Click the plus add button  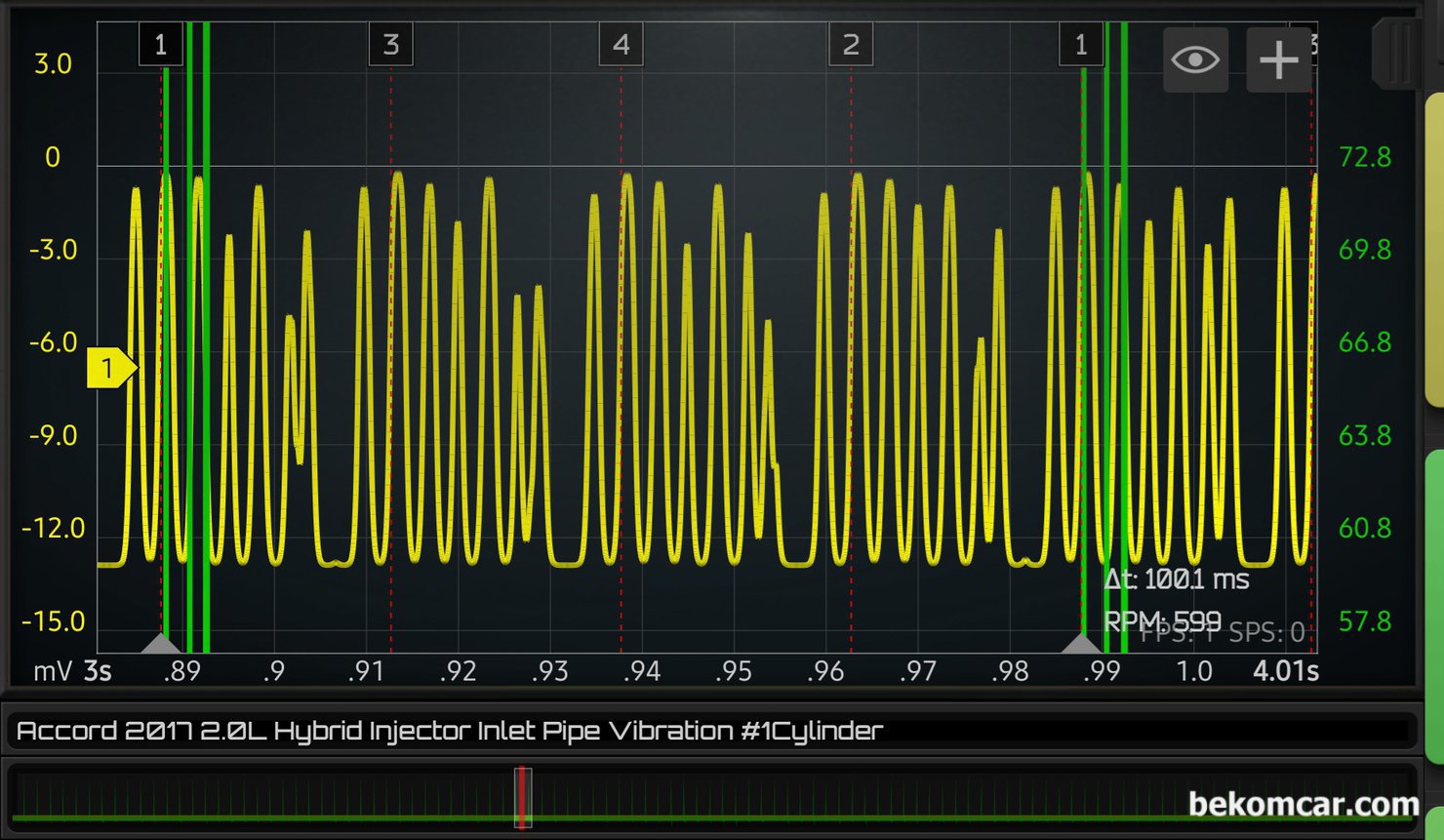tap(1278, 60)
